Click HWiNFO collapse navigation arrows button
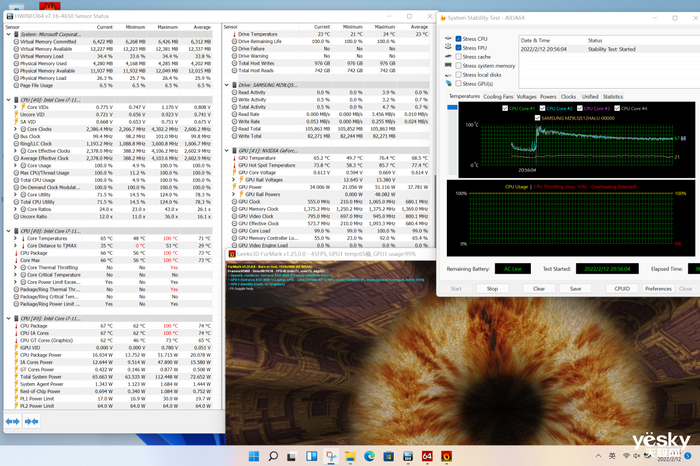The image size is (700, 466). pyautogui.click(x=31, y=421)
